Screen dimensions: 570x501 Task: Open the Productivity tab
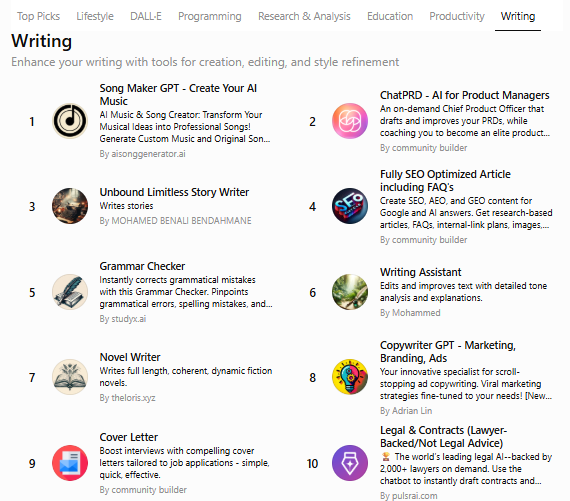457,16
